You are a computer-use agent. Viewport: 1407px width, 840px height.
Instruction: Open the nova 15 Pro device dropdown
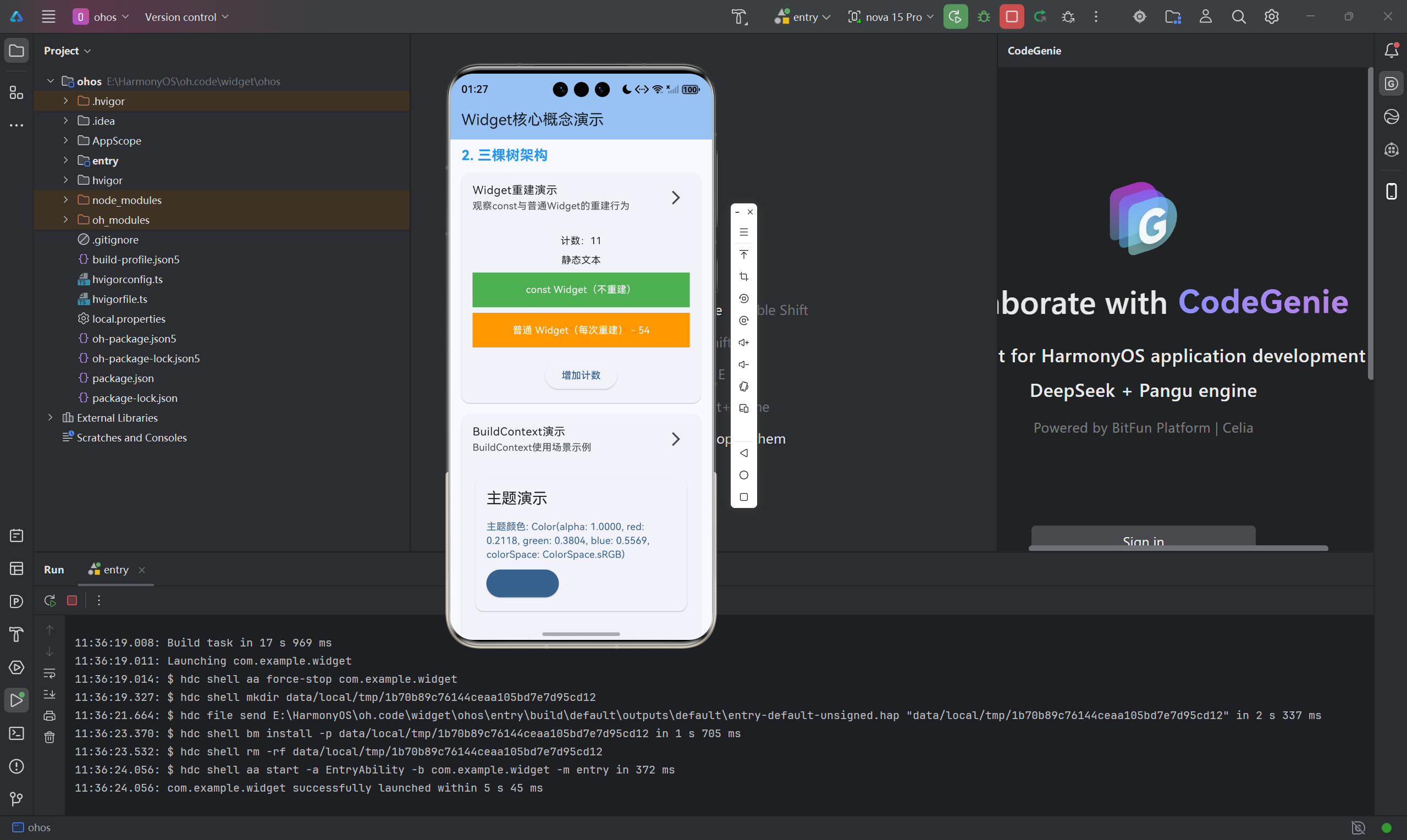coord(892,16)
